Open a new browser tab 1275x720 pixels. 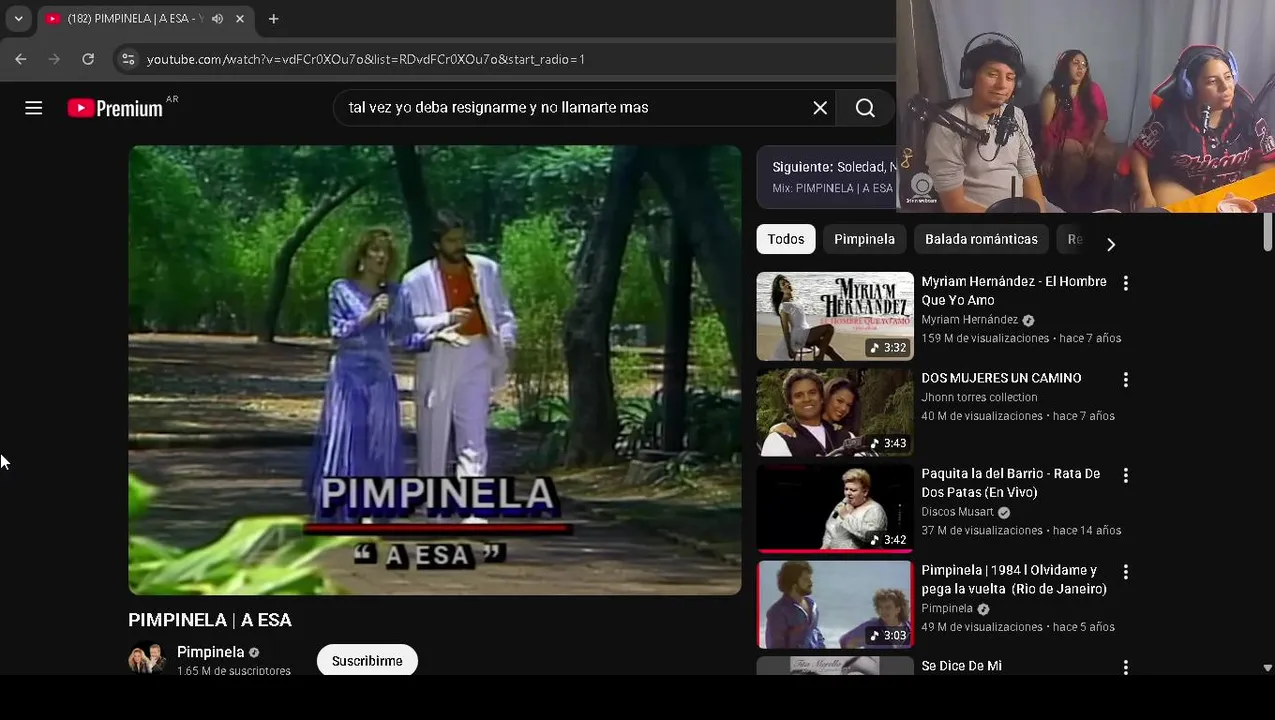[x=273, y=19]
